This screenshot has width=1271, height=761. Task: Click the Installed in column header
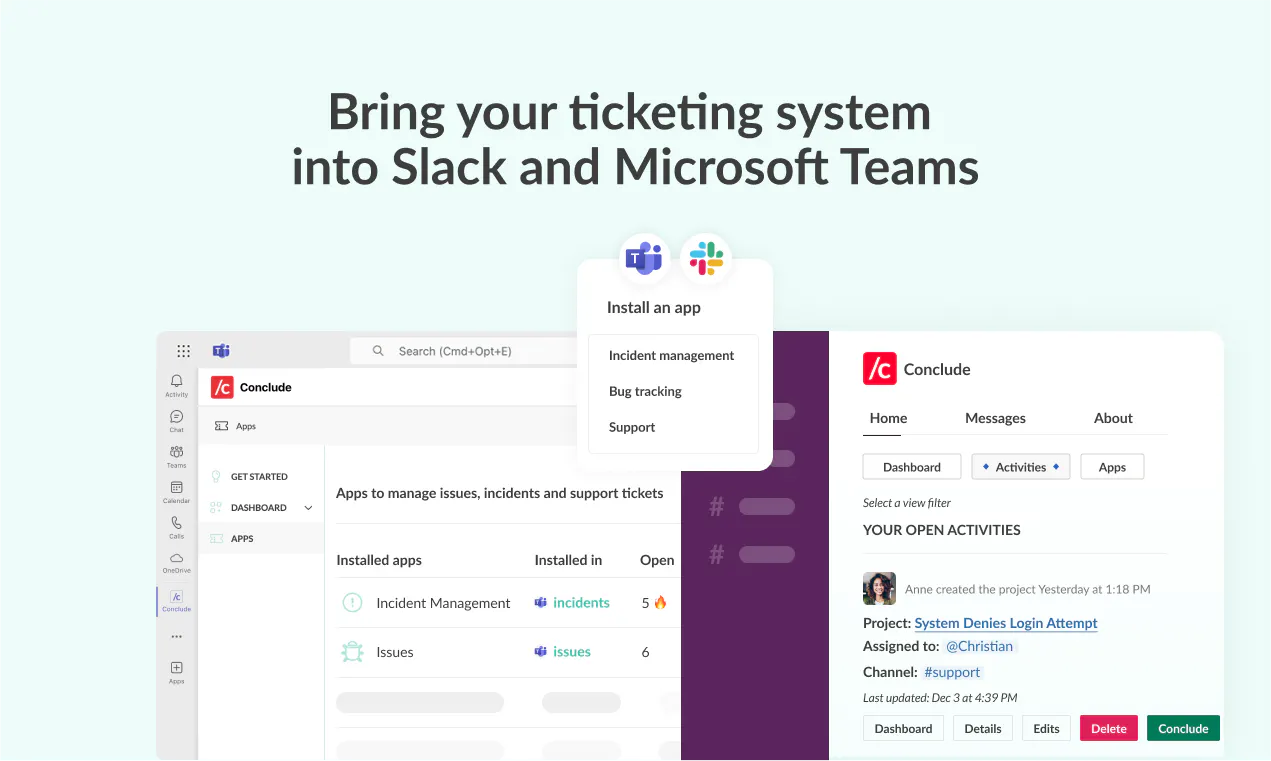point(568,560)
